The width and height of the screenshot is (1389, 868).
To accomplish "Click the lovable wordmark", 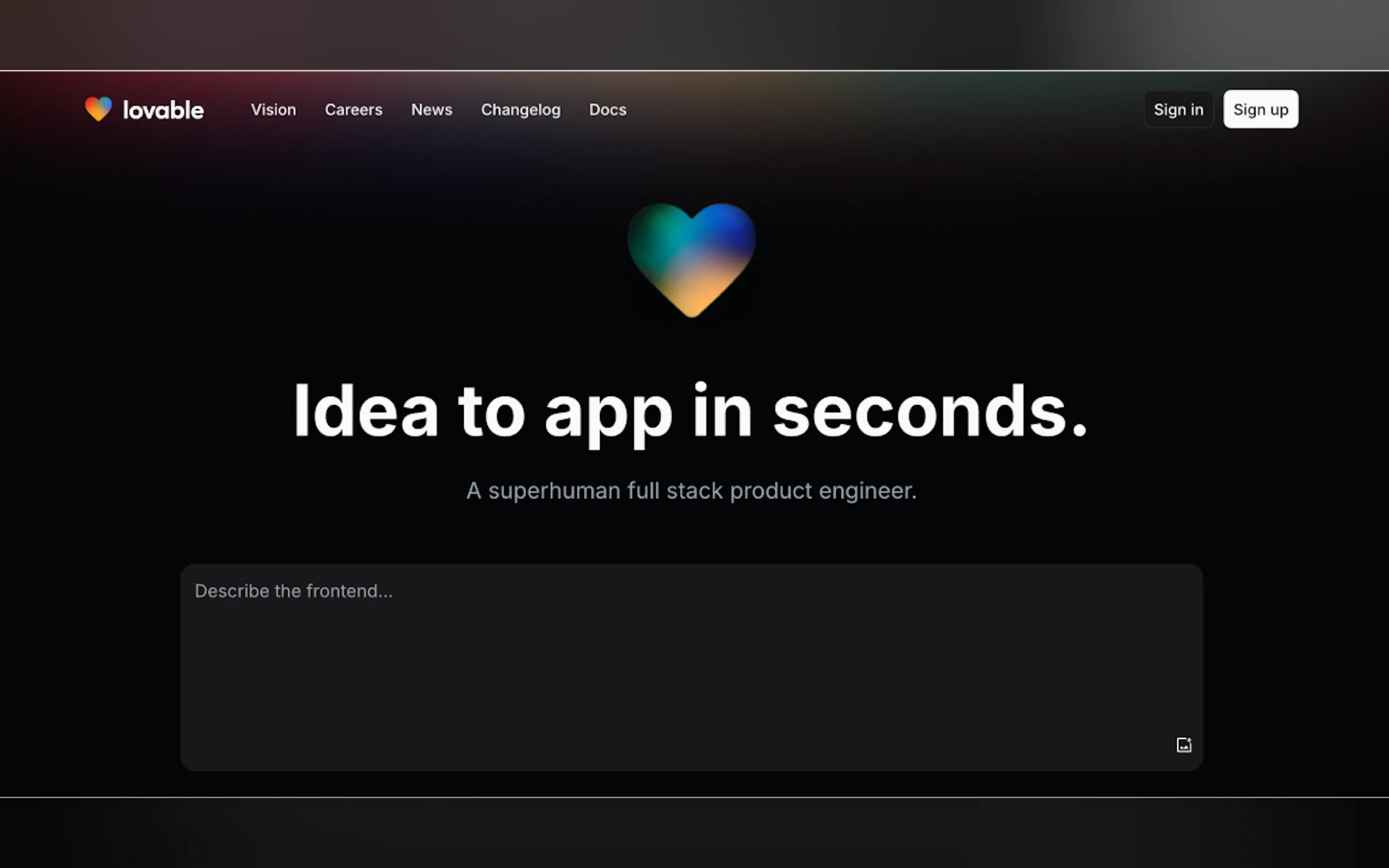I will click(163, 110).
